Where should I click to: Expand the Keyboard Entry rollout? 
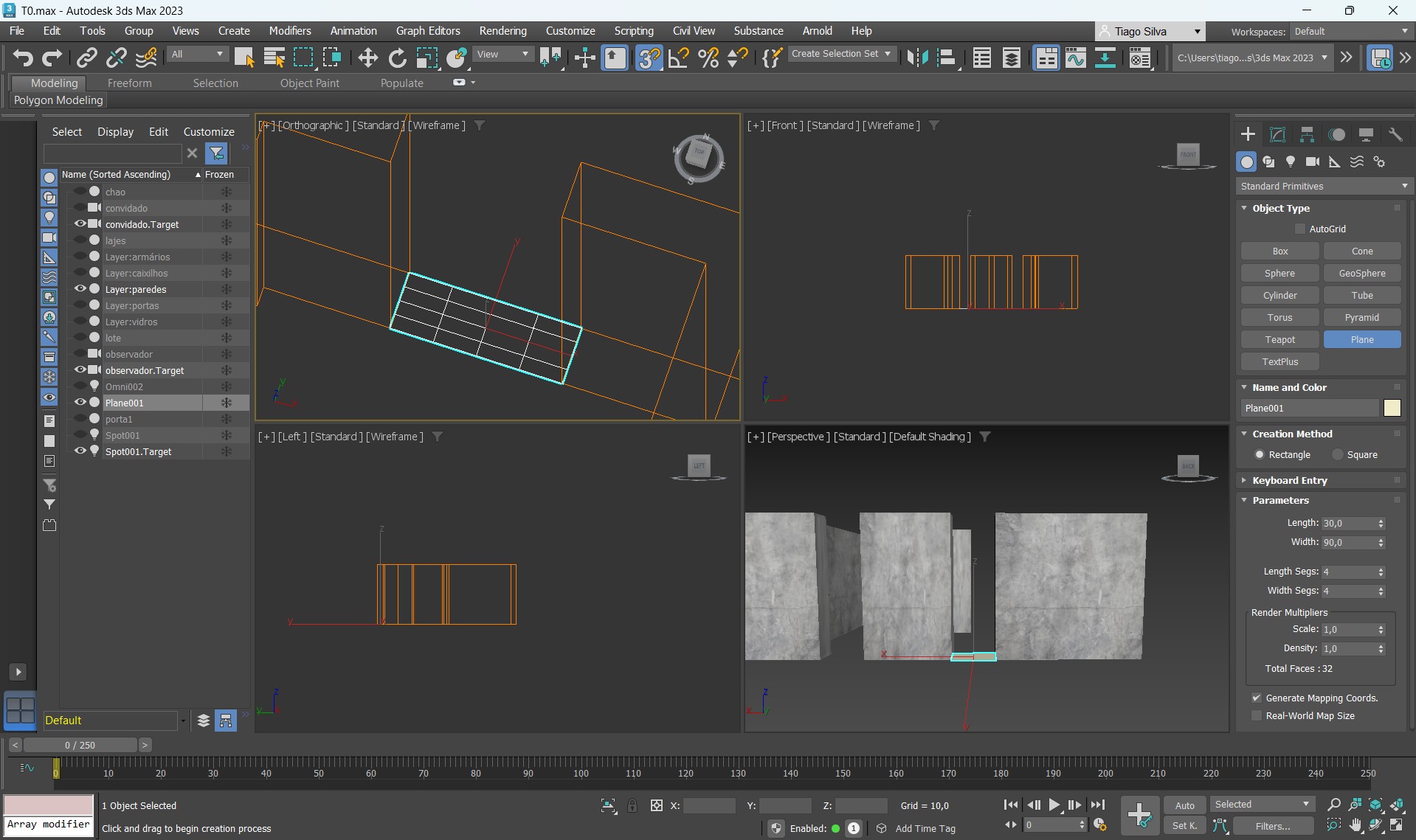point(1289,480)
